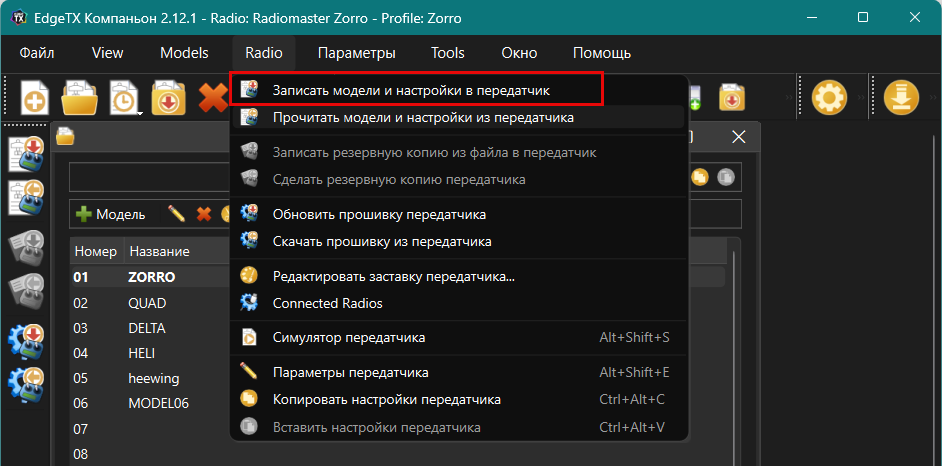Viewport: 942px width, 466px height.
Task: Open the Помощь menu
Action: coord(602,53)
